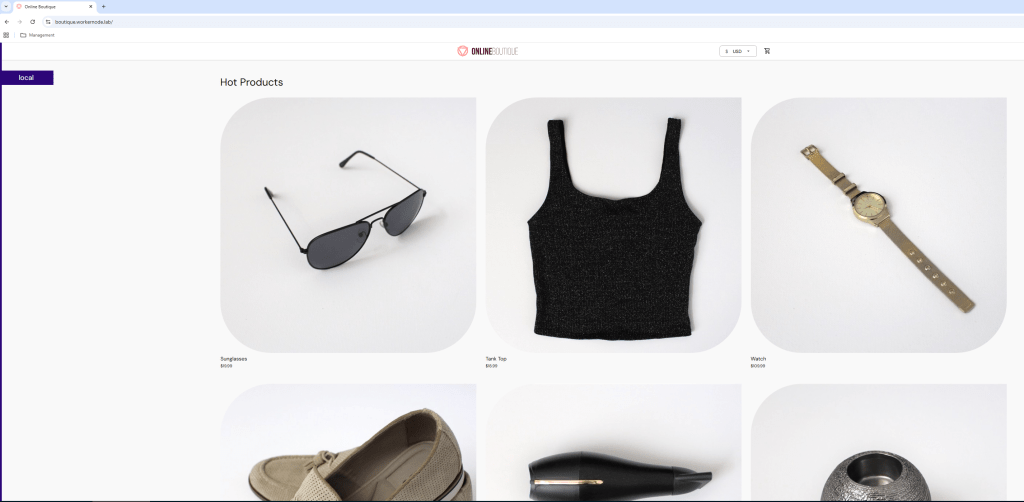Viewport: 1024px width, 502px height.
Task: Open the Management bookmarks folder
Action: pos(37,35)
